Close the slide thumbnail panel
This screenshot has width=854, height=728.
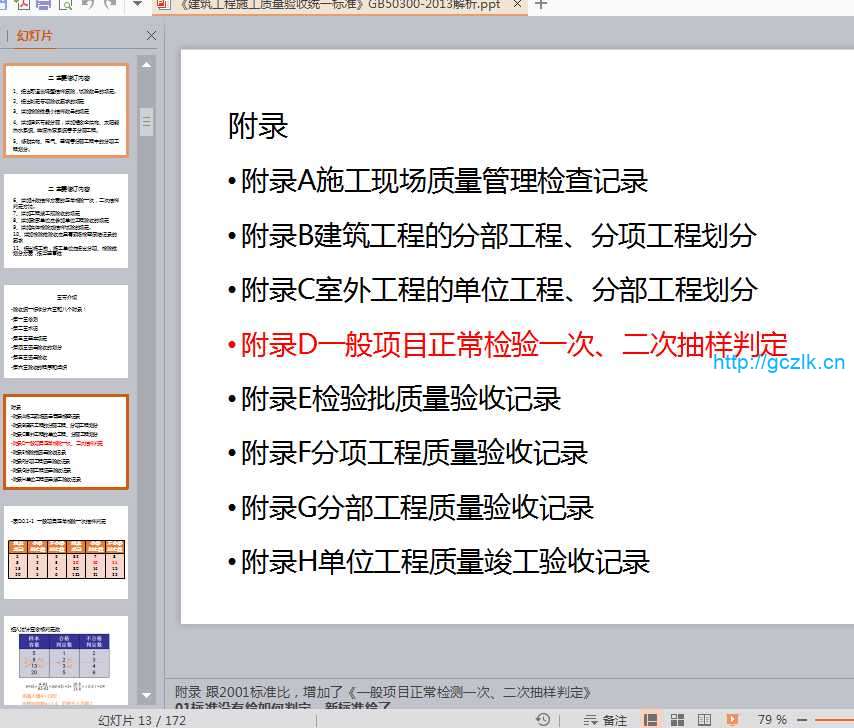pos(151,36)
